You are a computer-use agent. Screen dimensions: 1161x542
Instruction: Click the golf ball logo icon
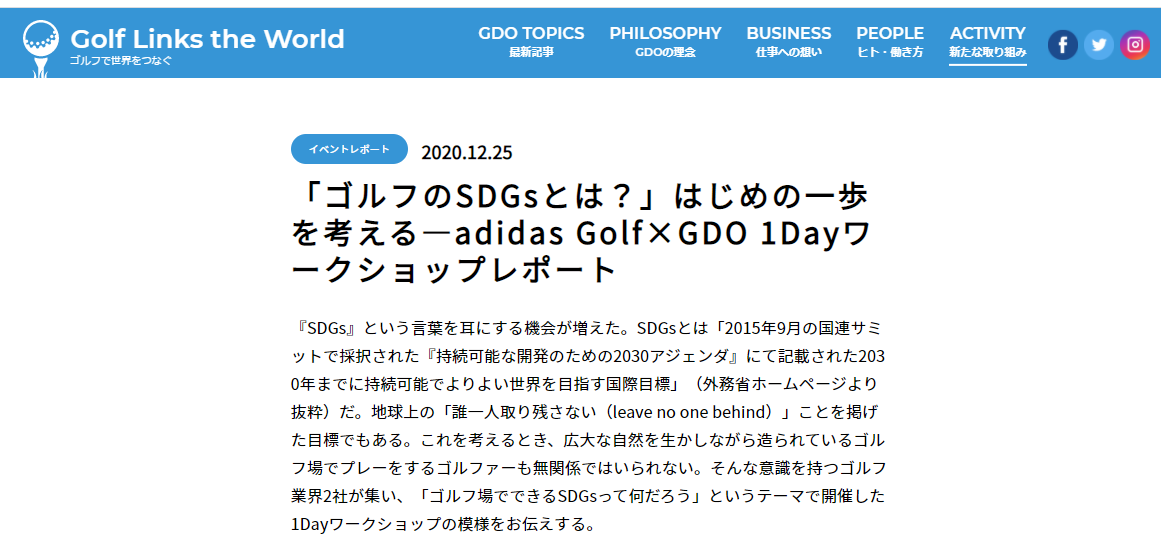40,44
